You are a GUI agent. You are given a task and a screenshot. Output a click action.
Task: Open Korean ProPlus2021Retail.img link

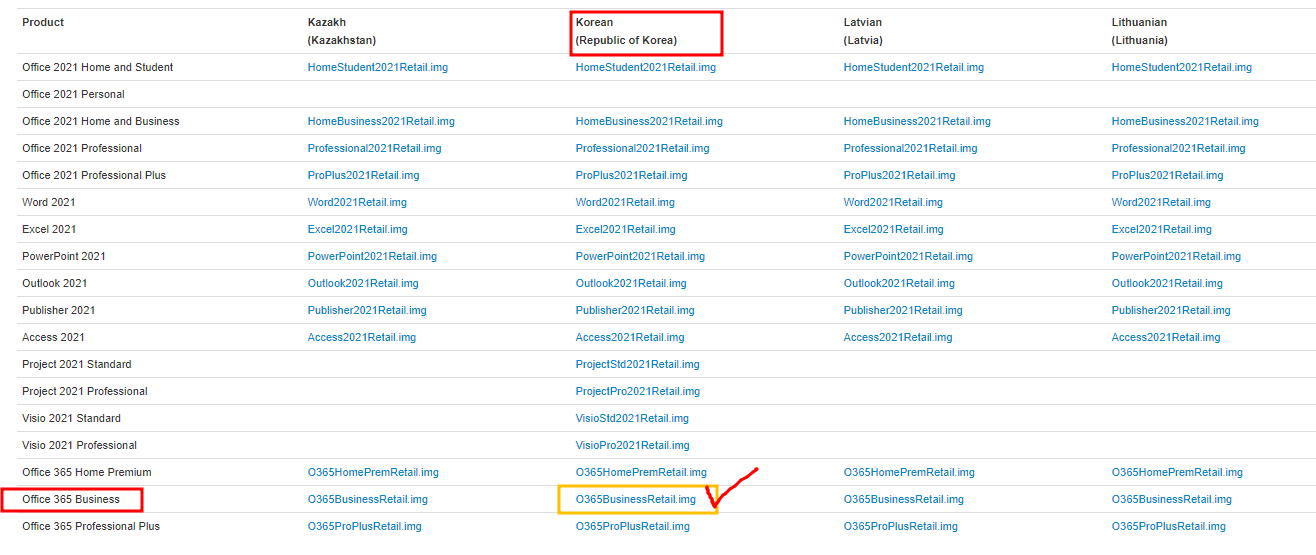(x=632, y=175)
